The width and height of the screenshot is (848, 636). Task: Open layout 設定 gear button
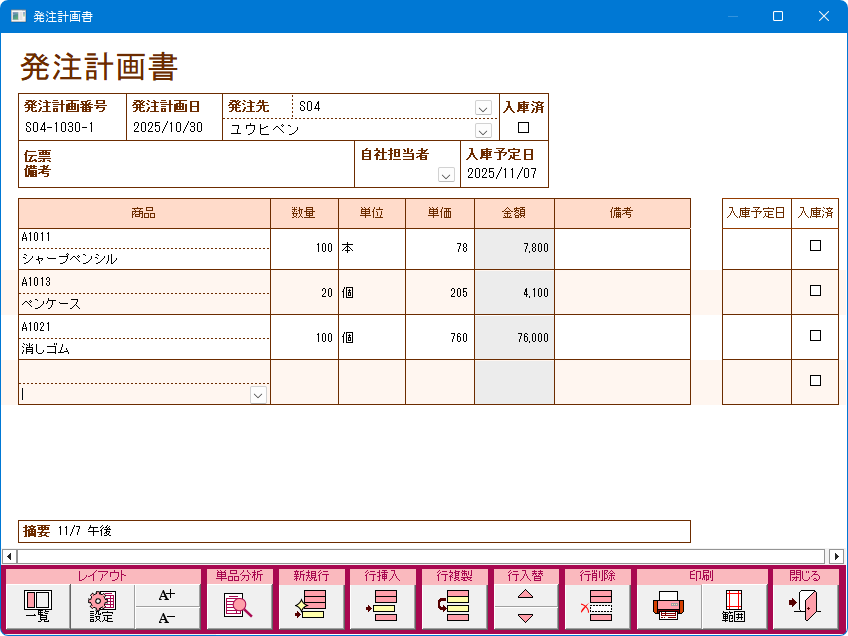click(x=102, y=606)
